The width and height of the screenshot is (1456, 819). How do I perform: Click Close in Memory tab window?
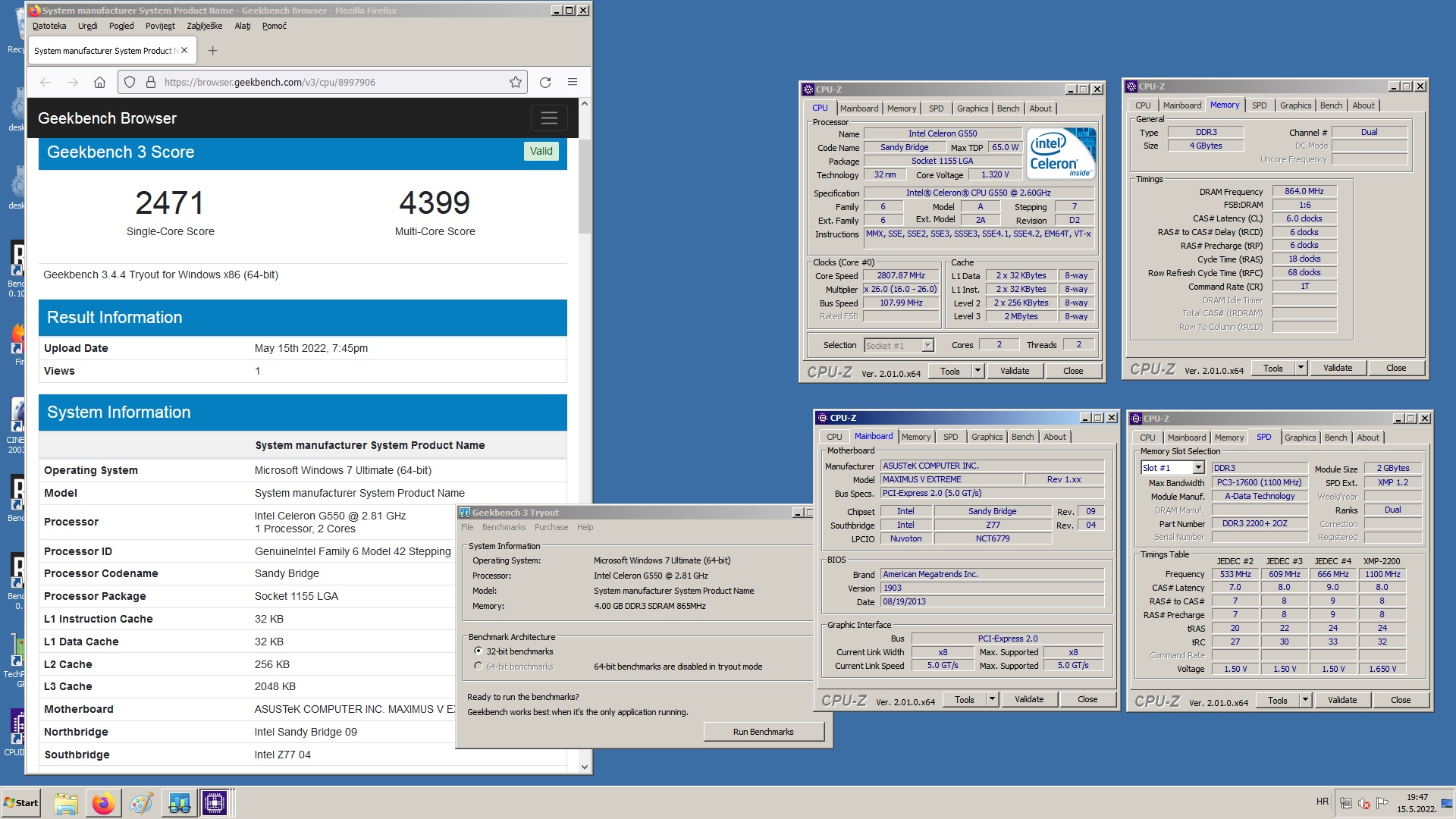pos(1396,368)
